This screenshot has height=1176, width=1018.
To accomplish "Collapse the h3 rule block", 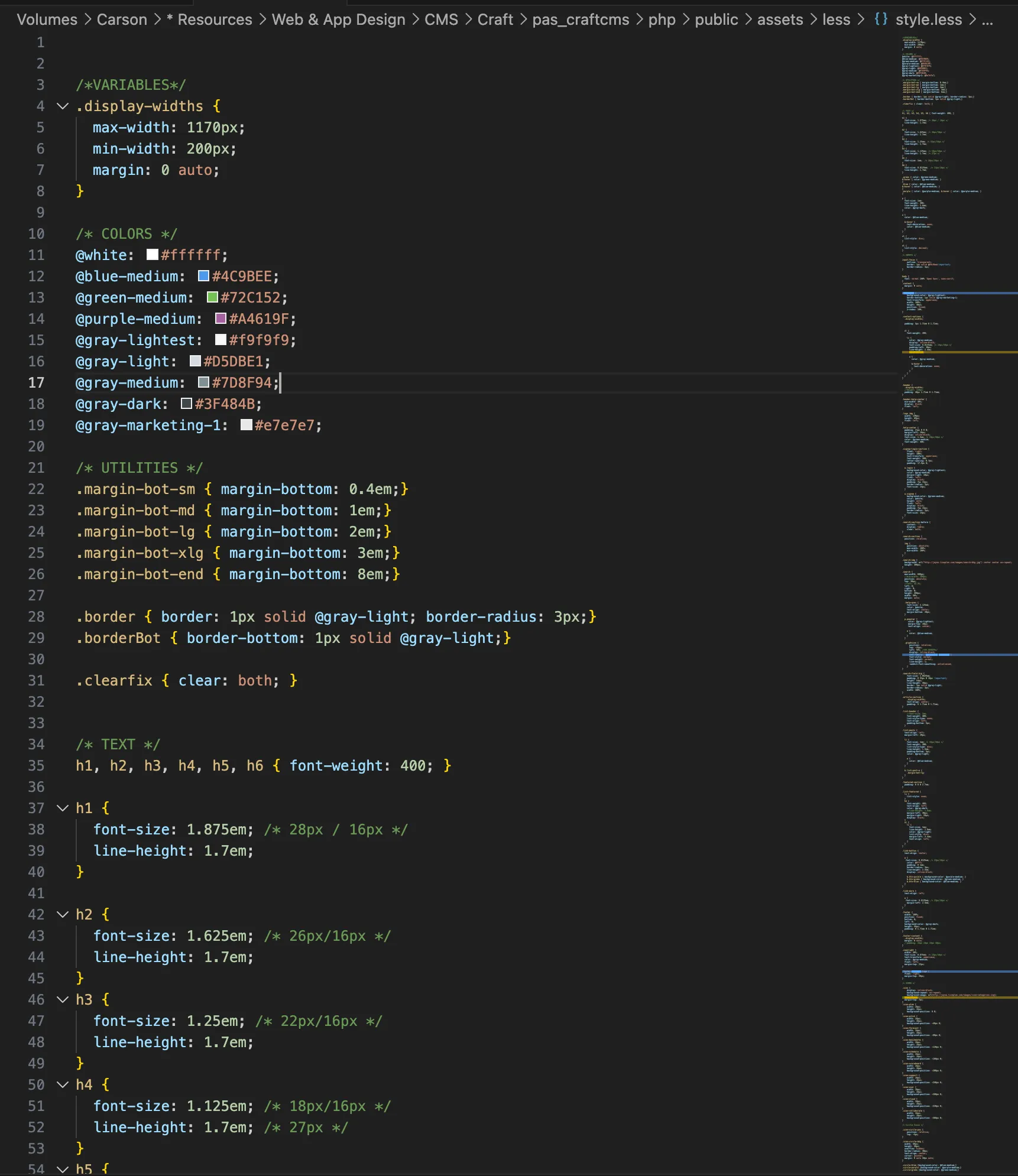I will click(x=63, y=999).
